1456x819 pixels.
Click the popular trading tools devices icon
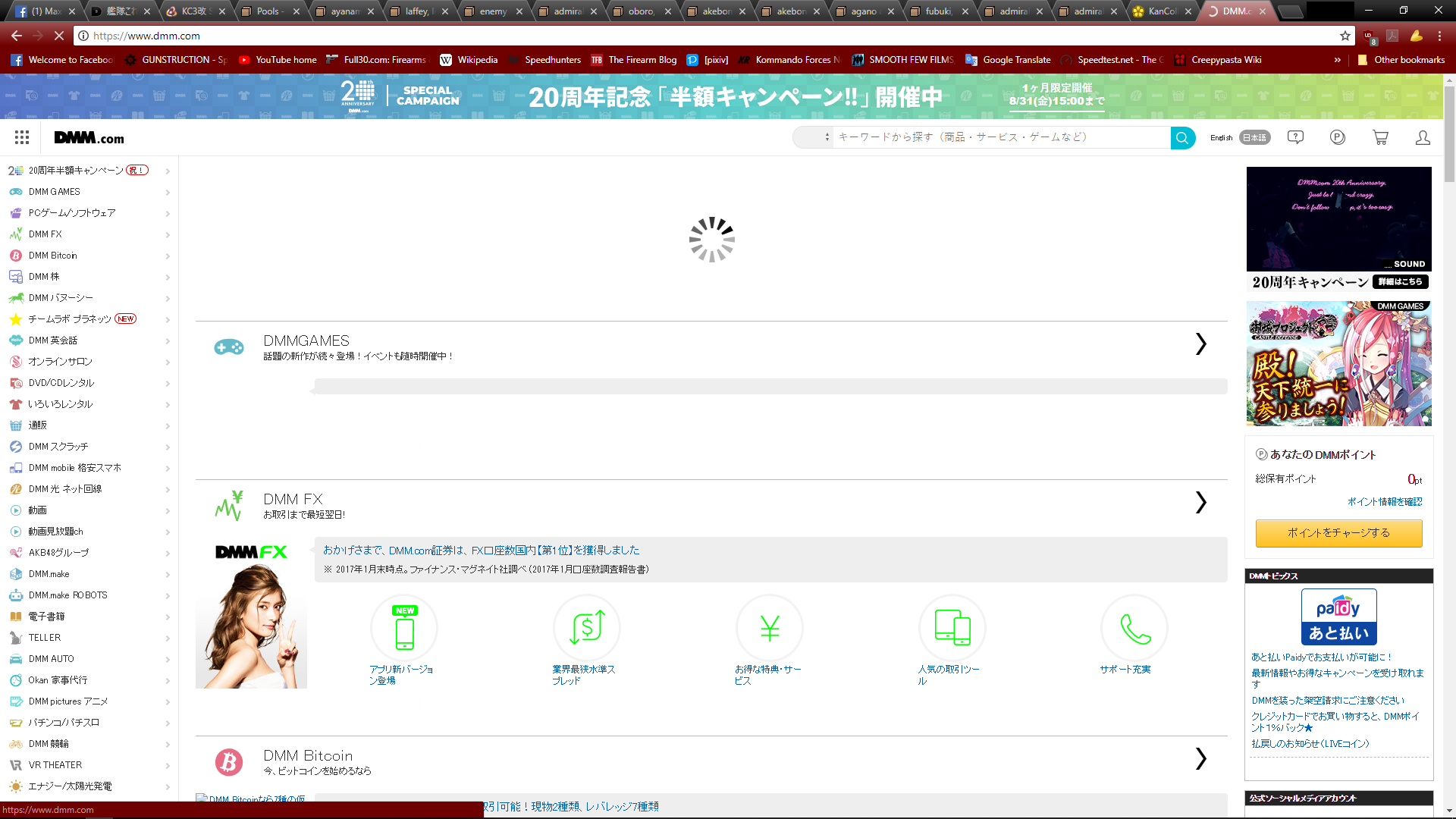pyautogui.click(x=952, y=628)
